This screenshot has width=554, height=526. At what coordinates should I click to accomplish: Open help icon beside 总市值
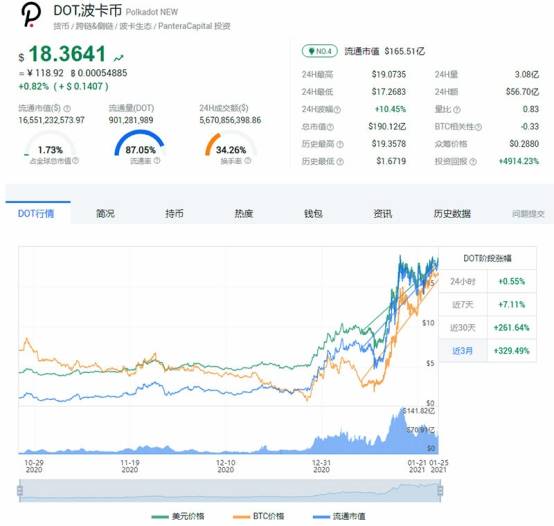click(331, 127)
